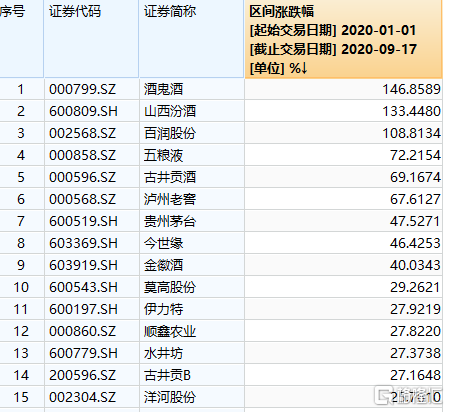This screenshot has width=449, height=412.
Task: Select code 600519.SH
Action: point(83,221)
